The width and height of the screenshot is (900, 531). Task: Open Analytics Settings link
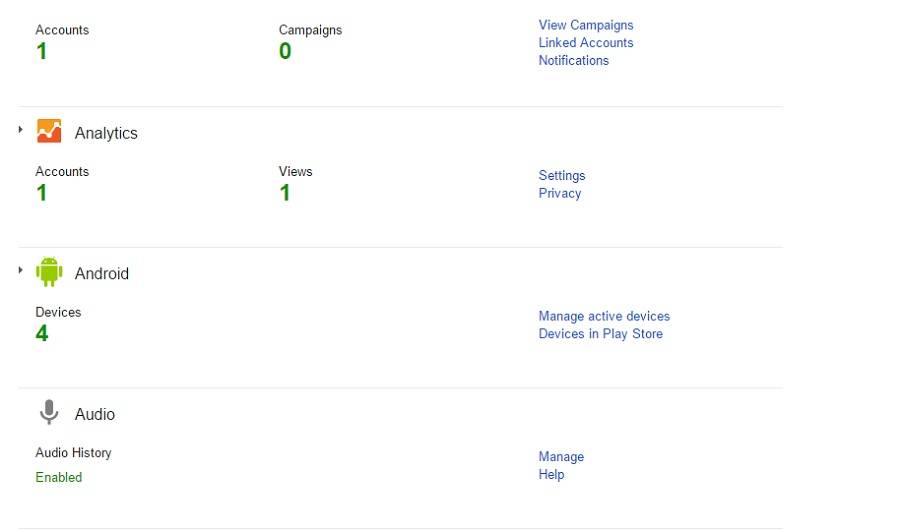562,176
